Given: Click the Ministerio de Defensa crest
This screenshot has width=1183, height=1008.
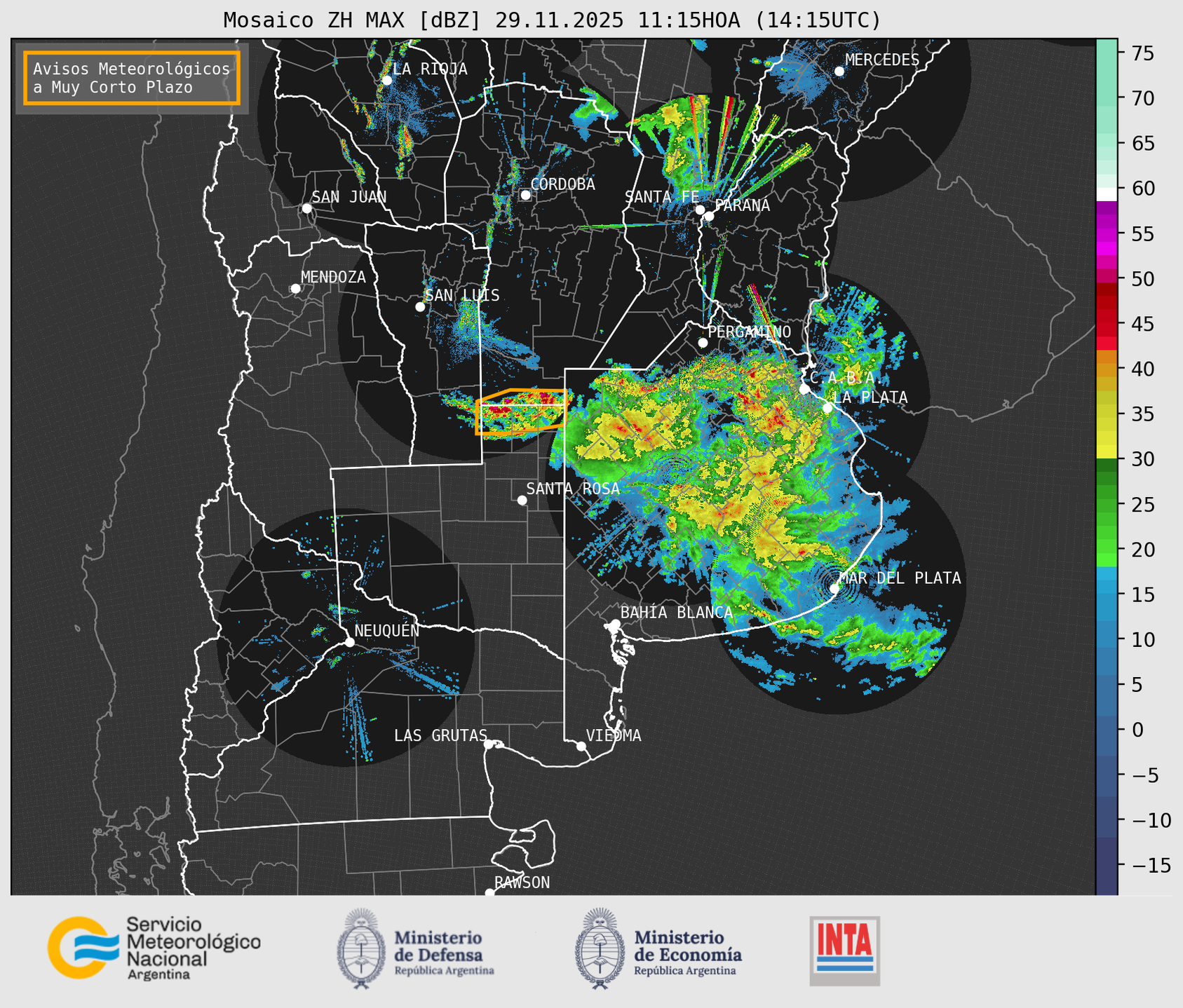Looking at the screenshot, I should (x=361, y=948).
